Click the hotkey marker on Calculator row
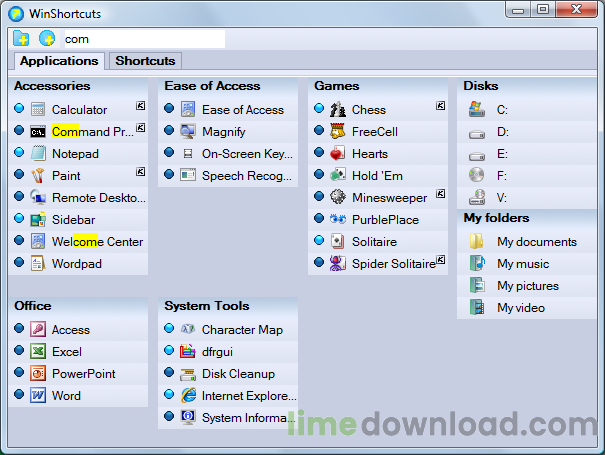 [140, 106]
